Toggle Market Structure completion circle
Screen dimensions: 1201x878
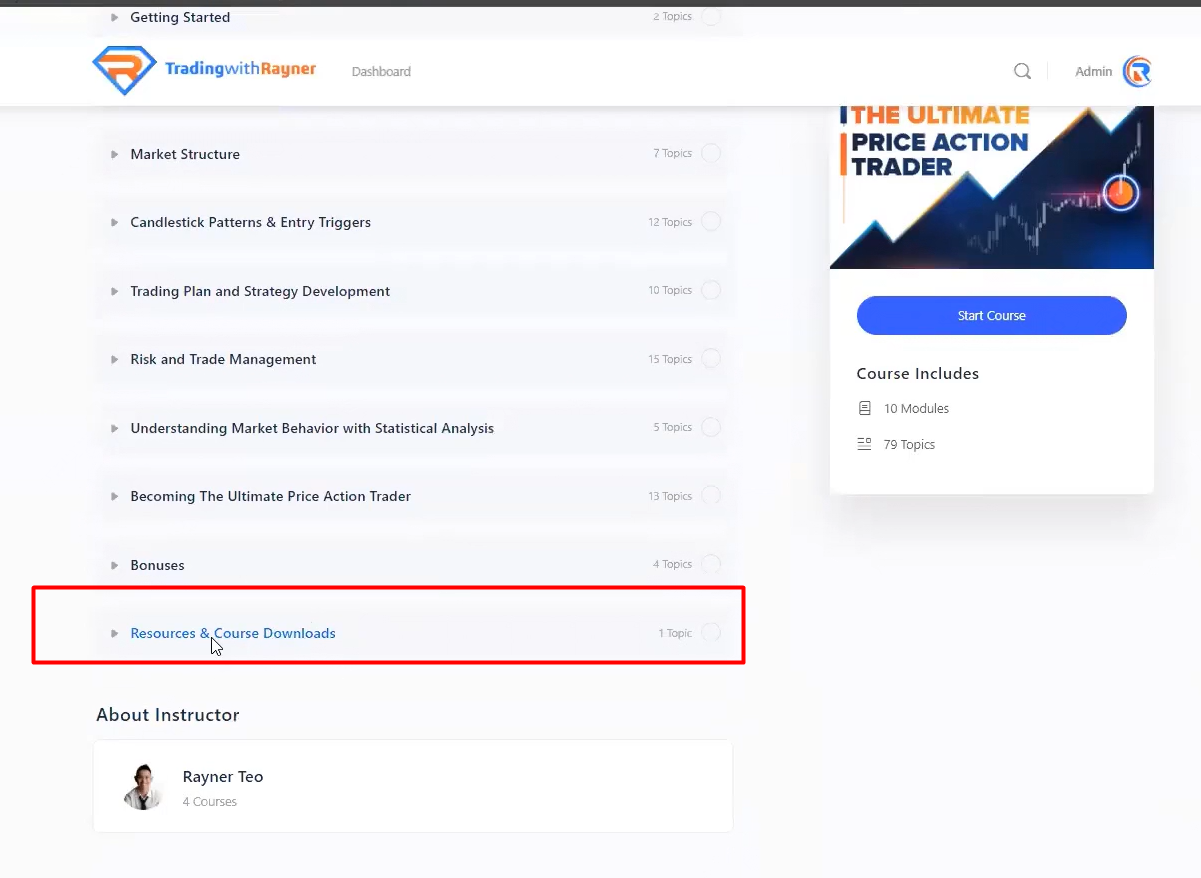coord(711,153)
